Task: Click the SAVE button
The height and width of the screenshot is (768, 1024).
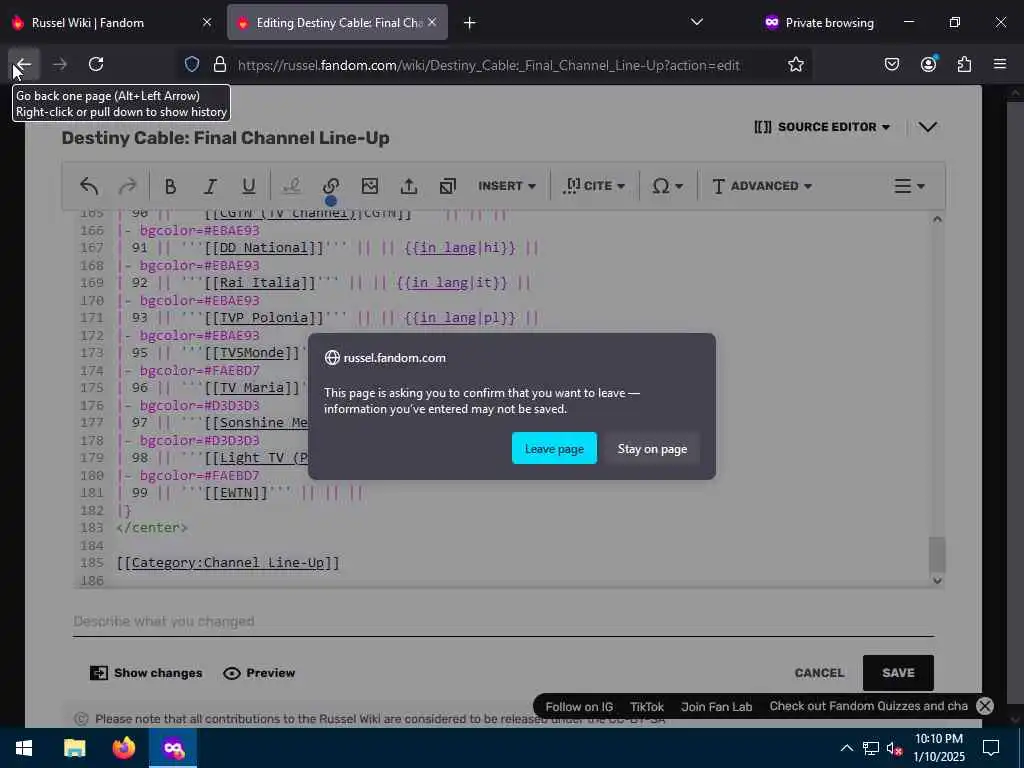Action: pyautogui.click(x=898, y=673)
